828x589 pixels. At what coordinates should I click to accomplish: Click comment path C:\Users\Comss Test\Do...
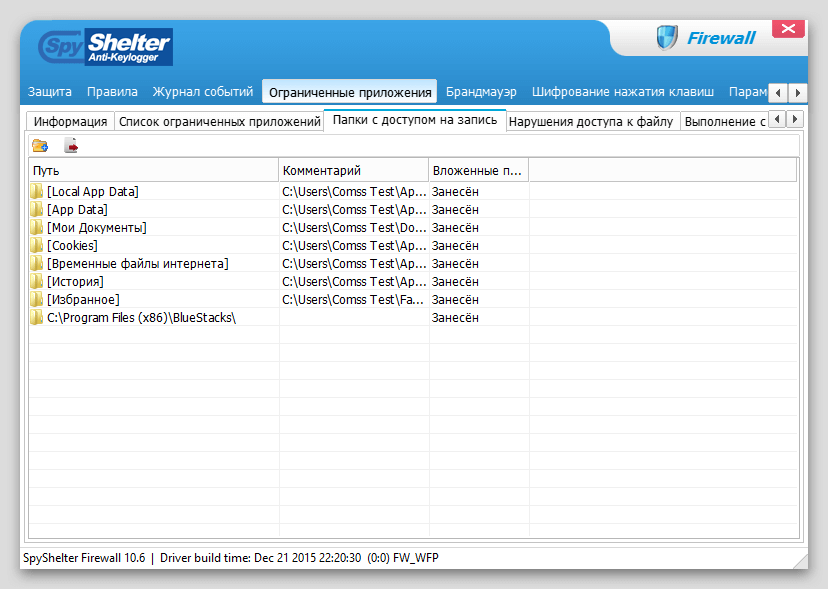pyautogui.click(x=354, y=227)
